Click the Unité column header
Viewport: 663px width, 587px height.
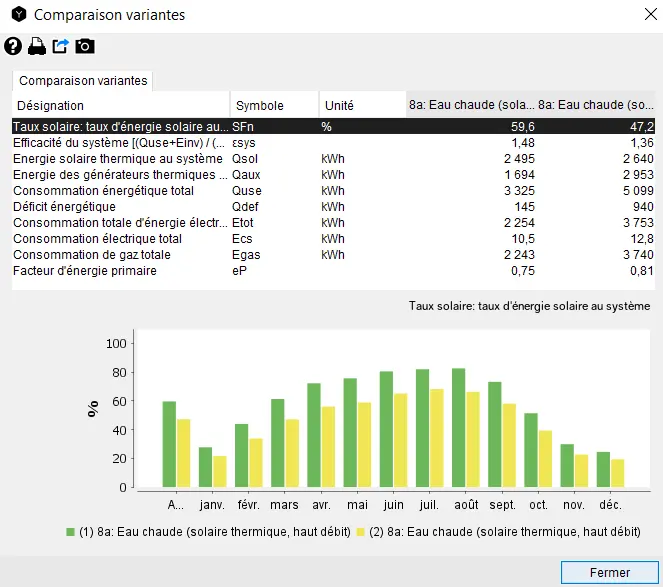(362, 105)
